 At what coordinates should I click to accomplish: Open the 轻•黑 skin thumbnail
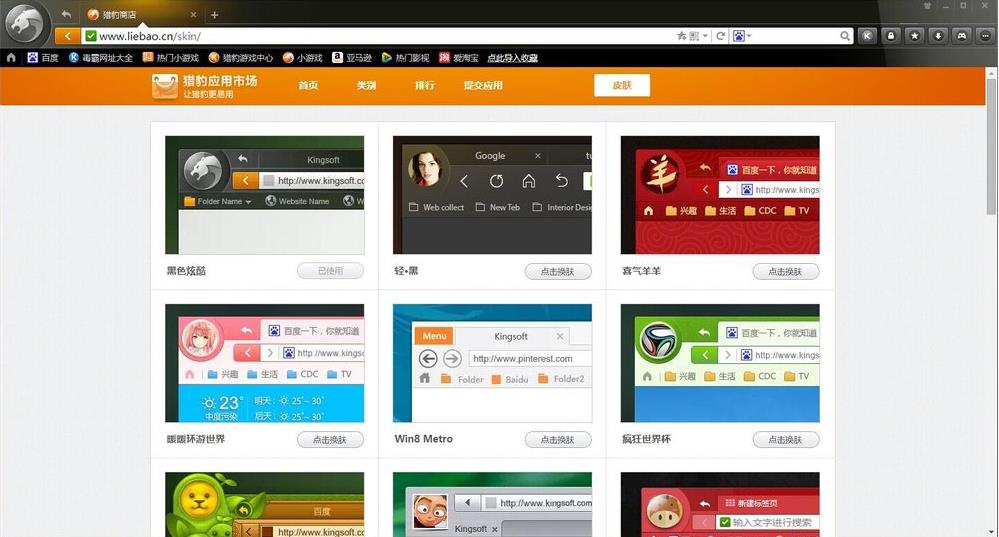click(492, 195)
